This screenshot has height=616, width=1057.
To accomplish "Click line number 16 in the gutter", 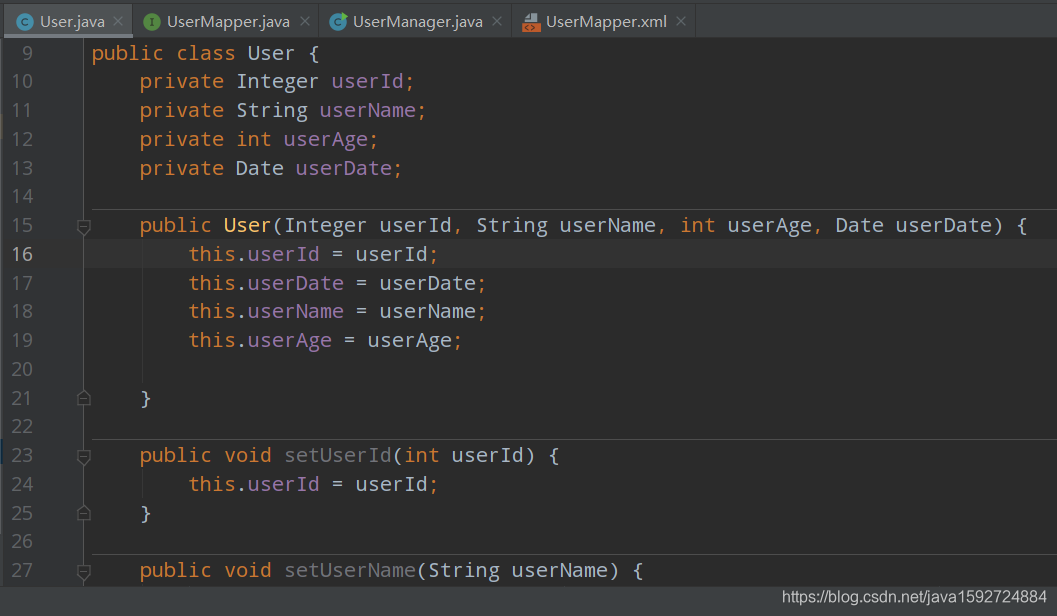I will coord(22,254).
